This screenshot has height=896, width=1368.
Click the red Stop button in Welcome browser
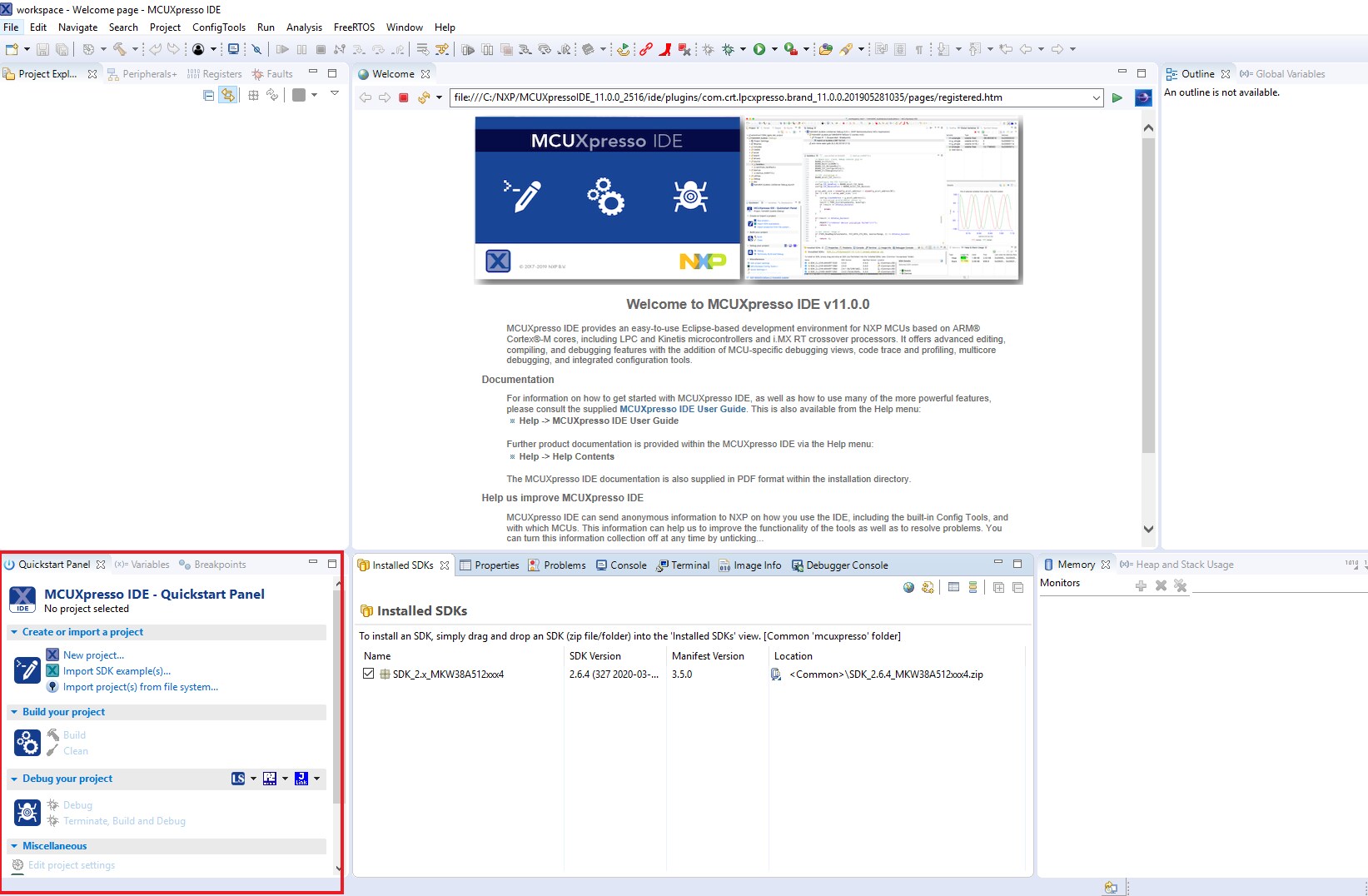click(404, 97)
